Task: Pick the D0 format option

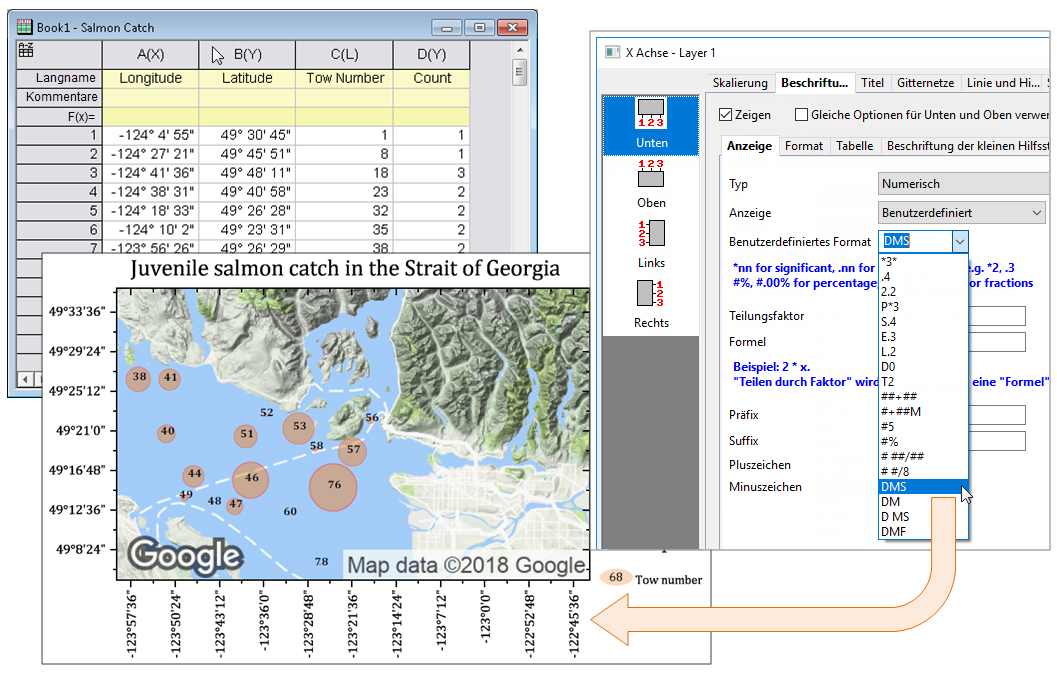Action: coord(923,366)
